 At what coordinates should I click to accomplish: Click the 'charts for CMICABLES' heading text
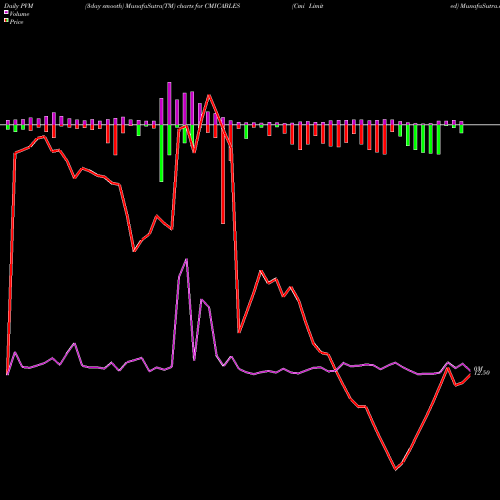point(209,6)
